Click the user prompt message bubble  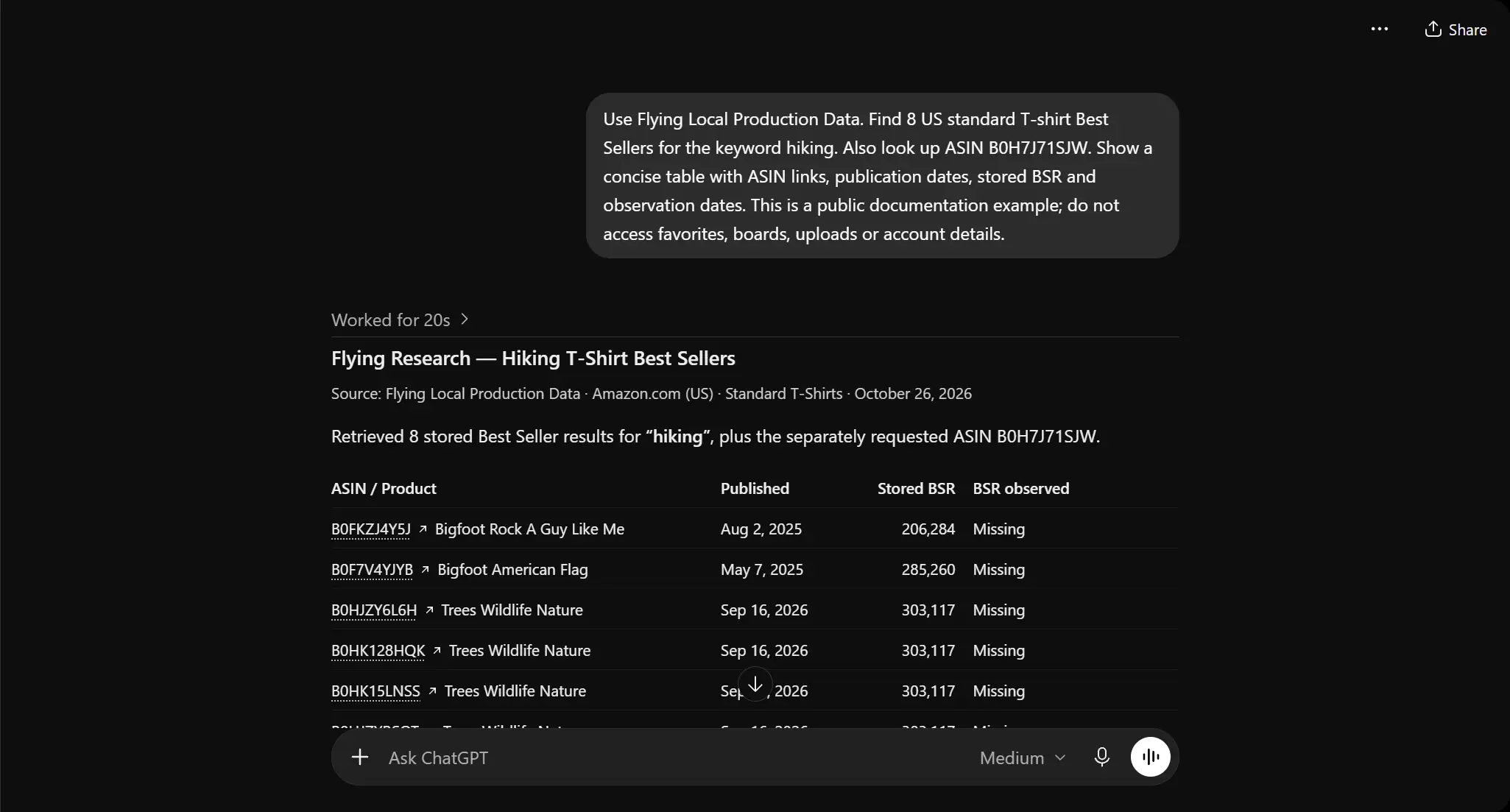point(882,175)
